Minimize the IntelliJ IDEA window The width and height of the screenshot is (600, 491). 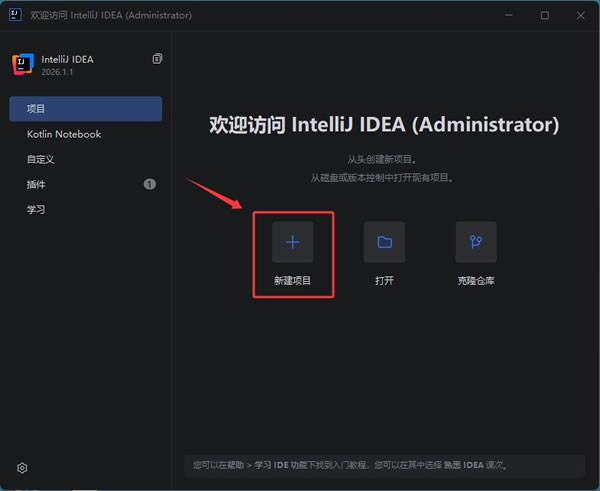tap(509, 15)
